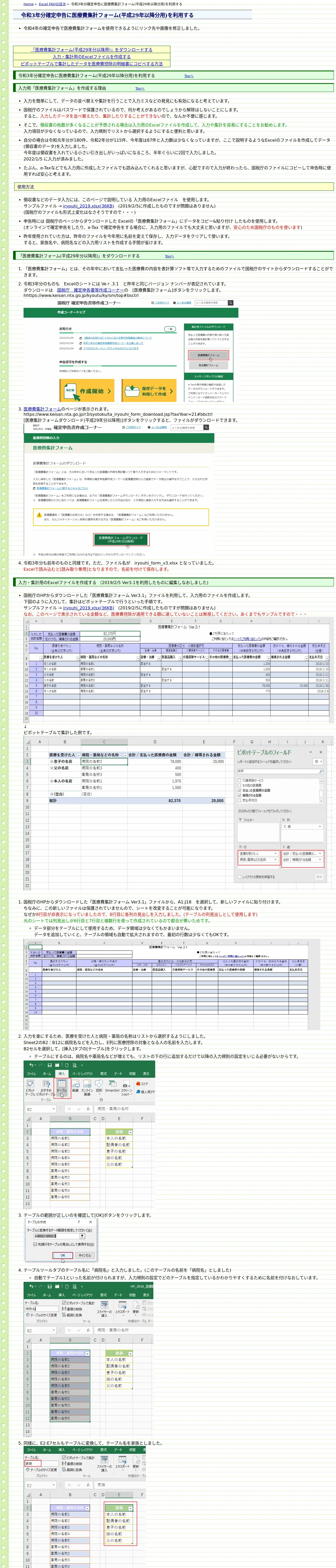The height and width of the screenshot is (1568, 336).
Task: Select 校閲 tab in the テーブル-icon Excel screenshot
Action: [132, 1074]
